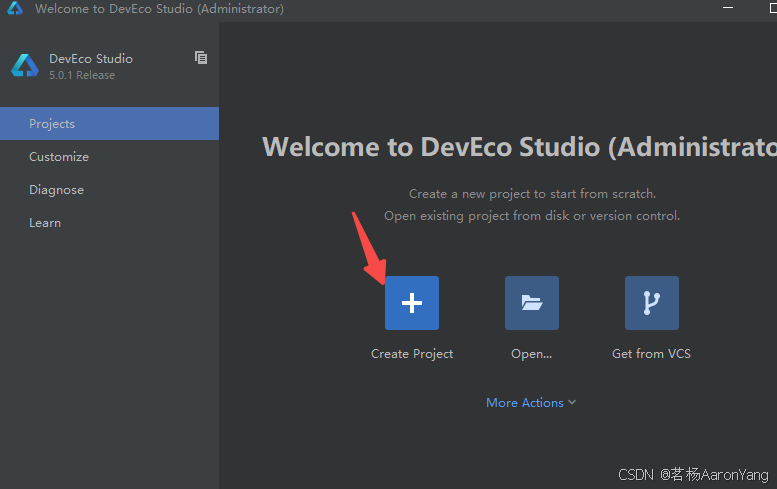
Task: Click the Open... label
Action: (x=531, y=354)
